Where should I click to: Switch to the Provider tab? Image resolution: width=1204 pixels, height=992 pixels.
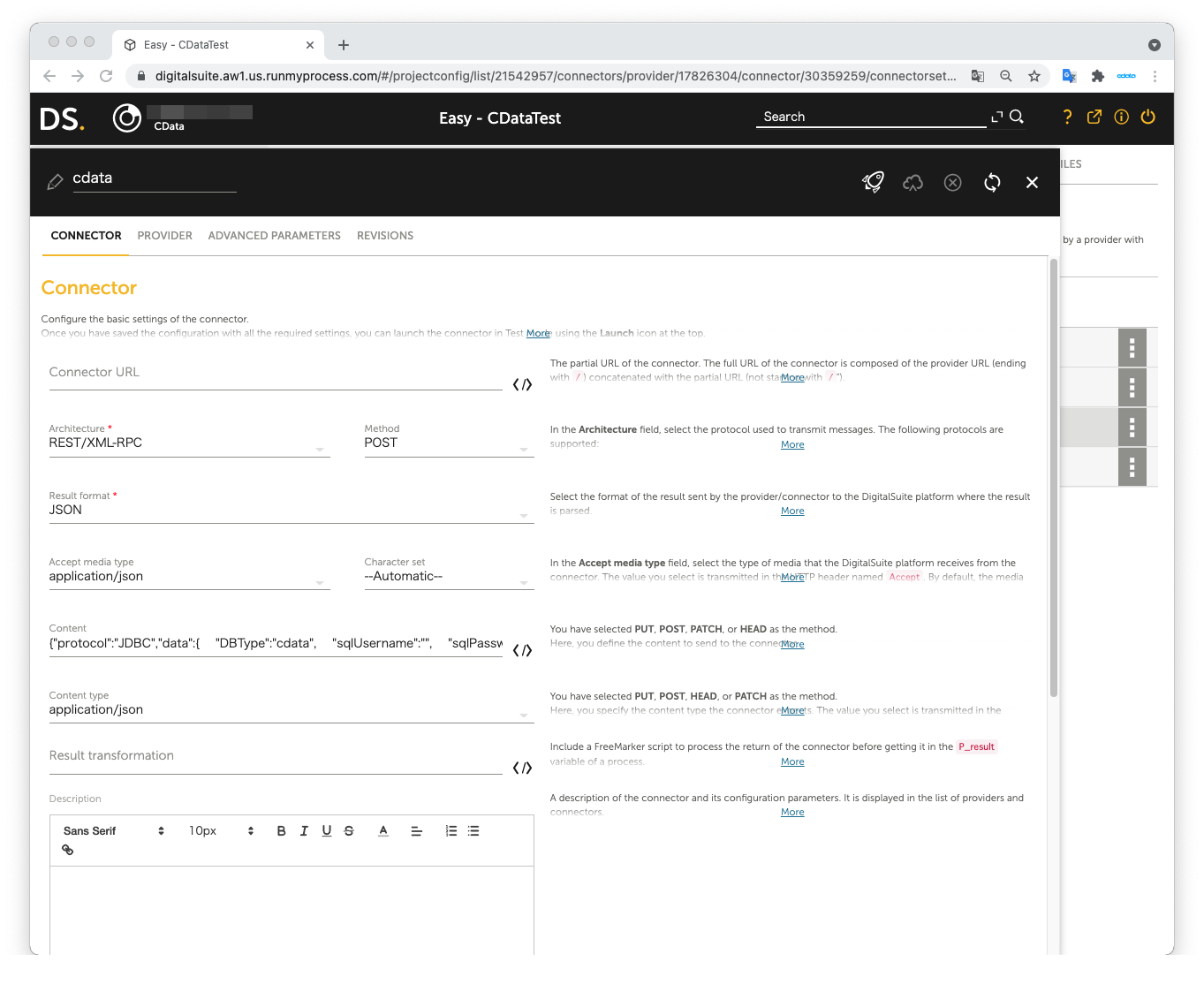click(x=164, y=236)
